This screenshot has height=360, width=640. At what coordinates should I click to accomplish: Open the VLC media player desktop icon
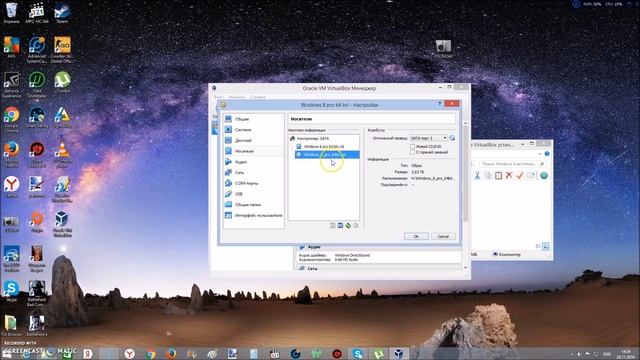(x=62, y=154)
